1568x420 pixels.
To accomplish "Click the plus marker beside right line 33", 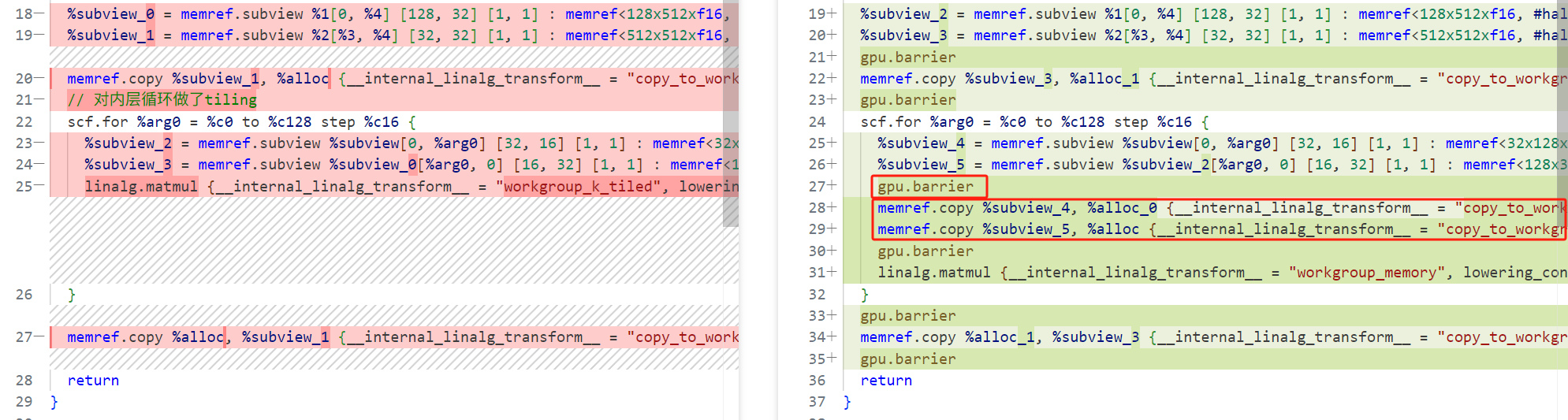I will point(832,316).
